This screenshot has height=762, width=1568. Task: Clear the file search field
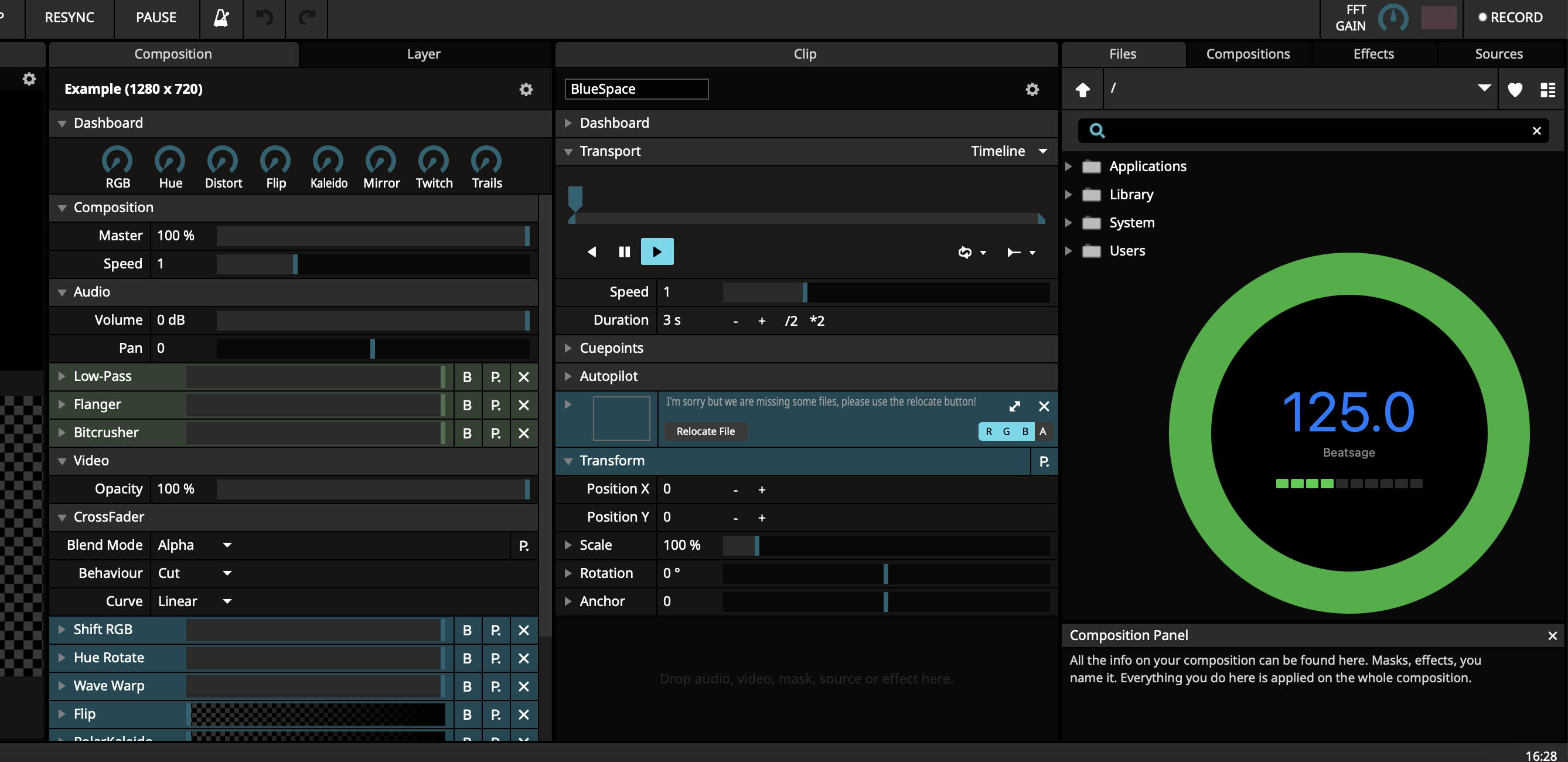click(1537, 131)
